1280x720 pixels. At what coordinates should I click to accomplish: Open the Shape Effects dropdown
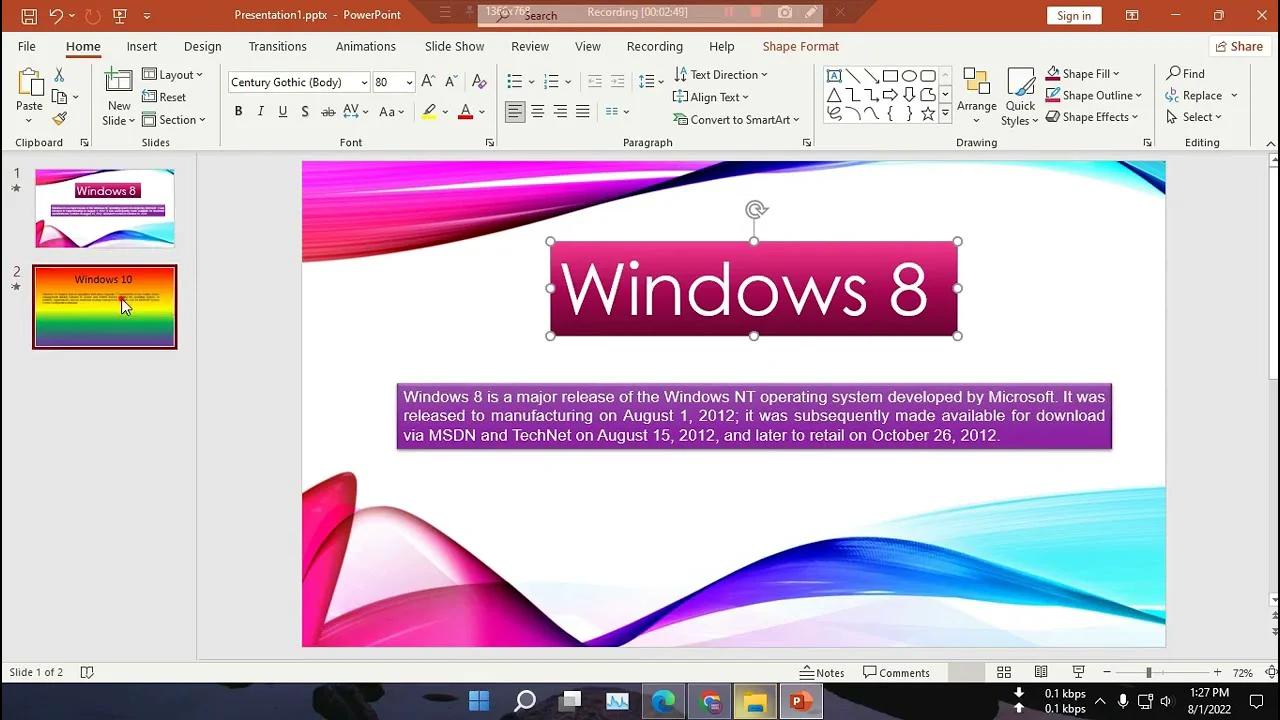[1091, 117]
